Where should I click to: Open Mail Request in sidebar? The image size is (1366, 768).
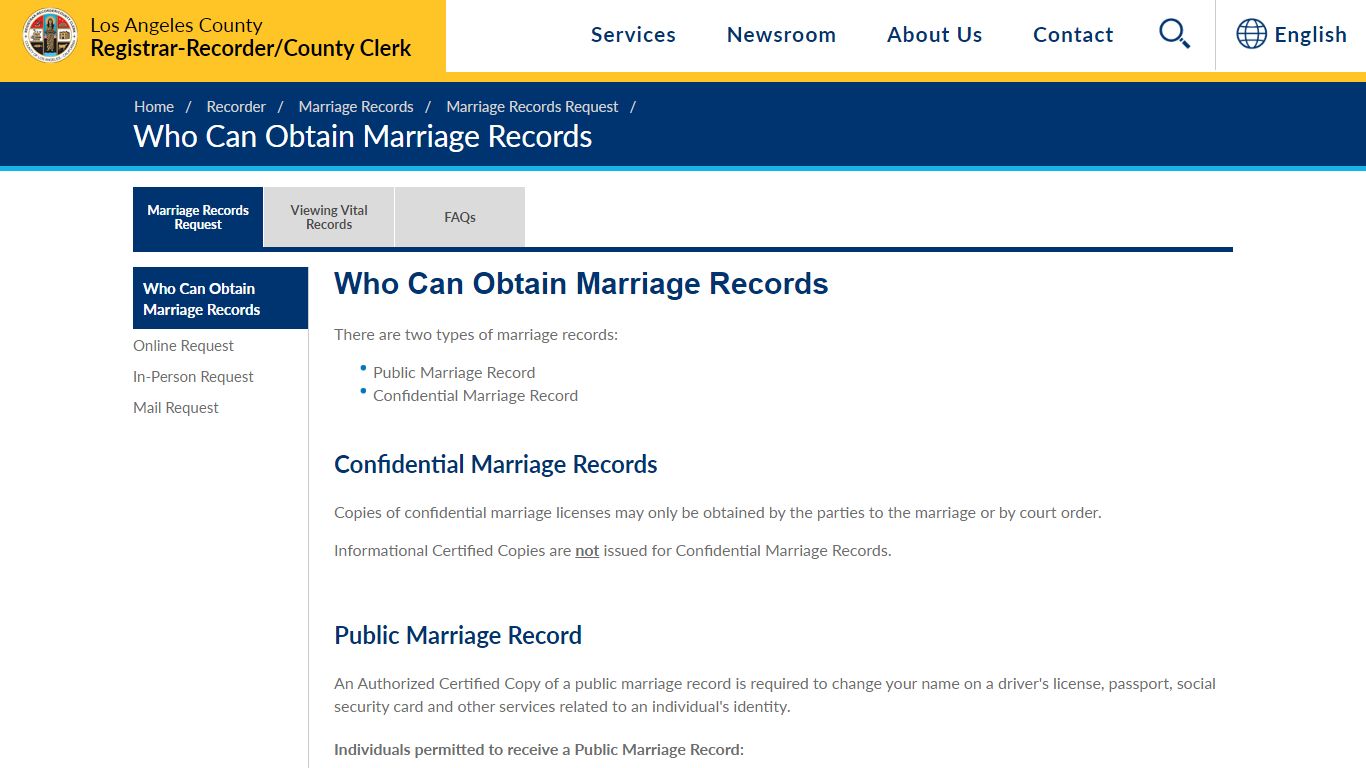click(x=176, y=408)
